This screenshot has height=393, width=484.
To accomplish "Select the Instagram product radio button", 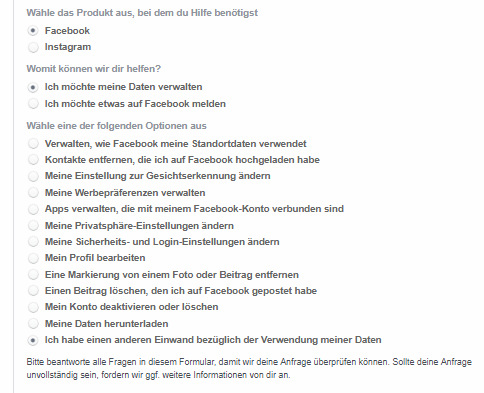I will (x=33, y=47).
